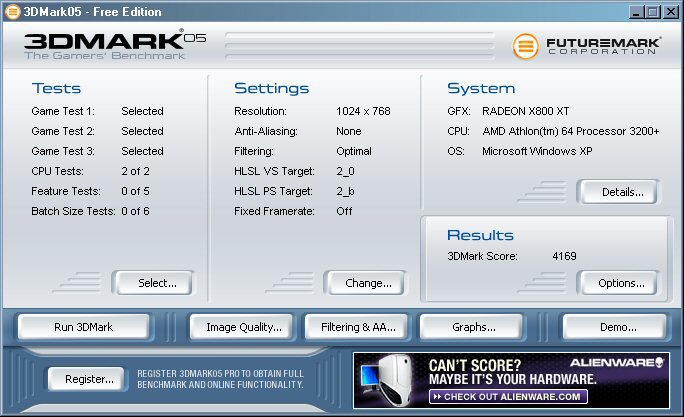Start the benchmark with Run 3DMark
The width and height of the screenshot is (684, 417).
[x=83, y=327]
